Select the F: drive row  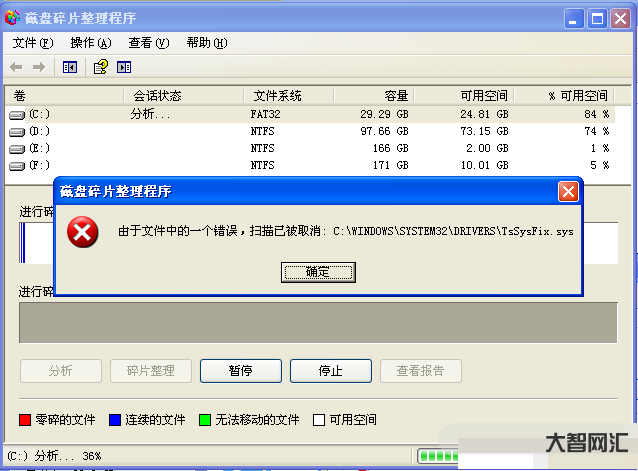coord(38,165)
